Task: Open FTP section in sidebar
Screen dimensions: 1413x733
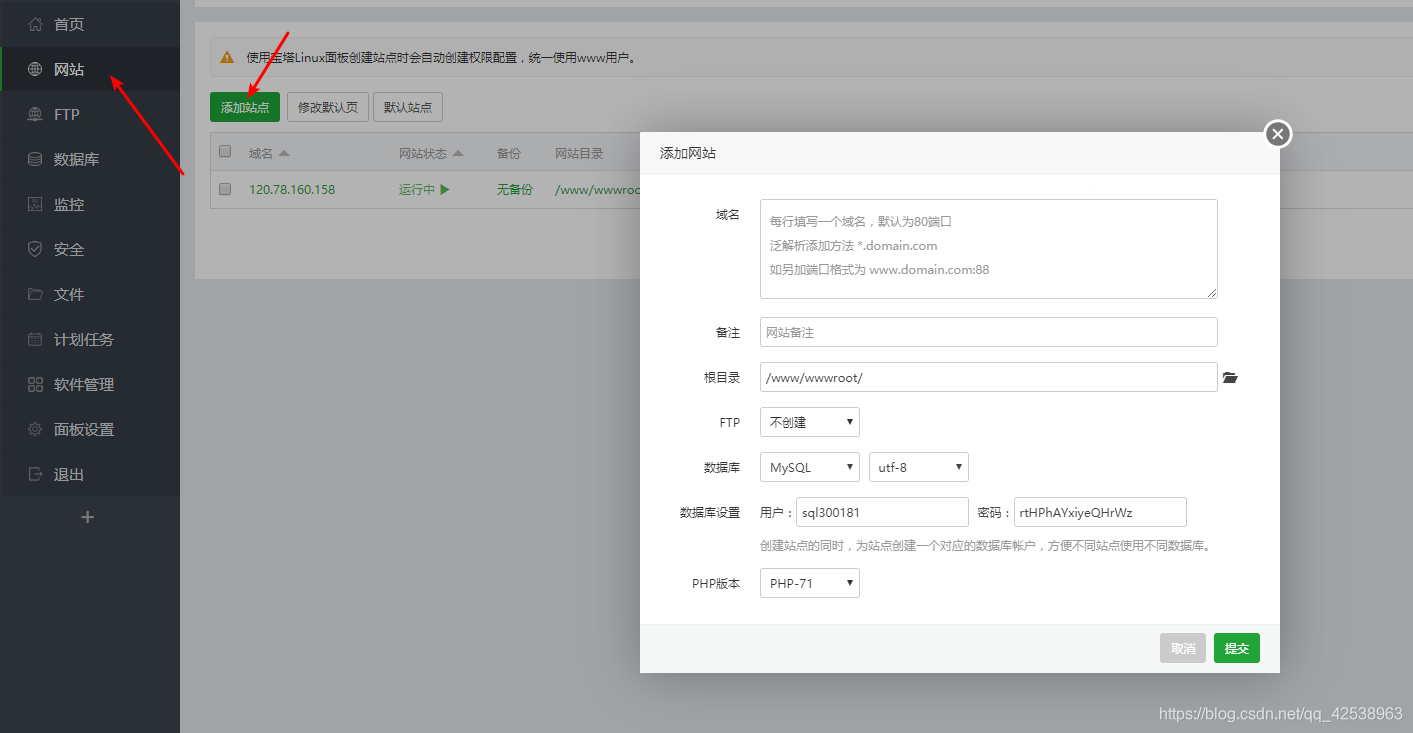Action: pyautogui.click(x=90, y=114)
